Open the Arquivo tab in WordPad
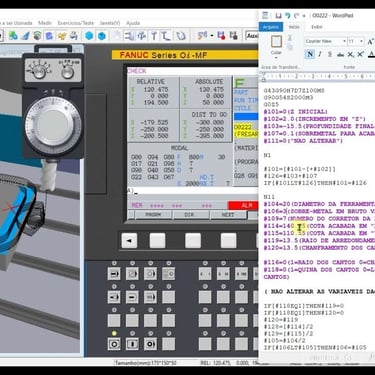The width and height of the screenshot is (375, 375). click(271, 27)
